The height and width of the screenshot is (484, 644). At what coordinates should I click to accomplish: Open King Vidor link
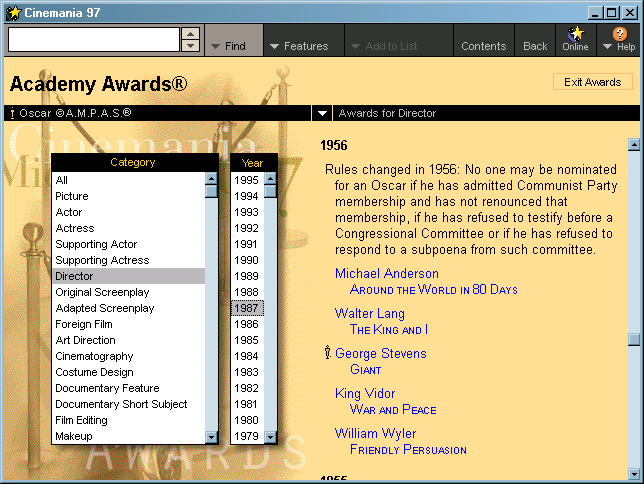tap(365, 394)
